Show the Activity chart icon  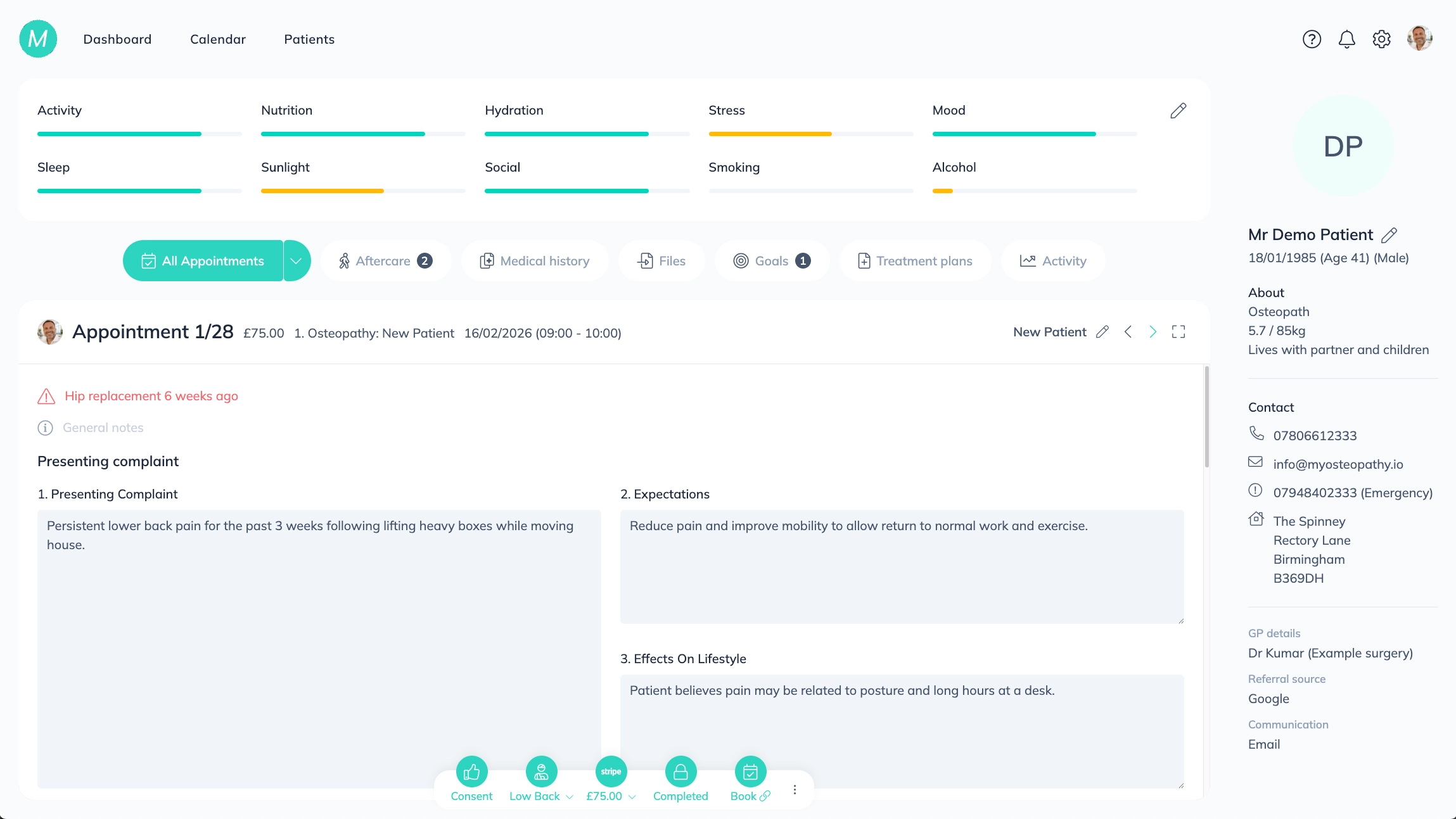pos(1027,260)
